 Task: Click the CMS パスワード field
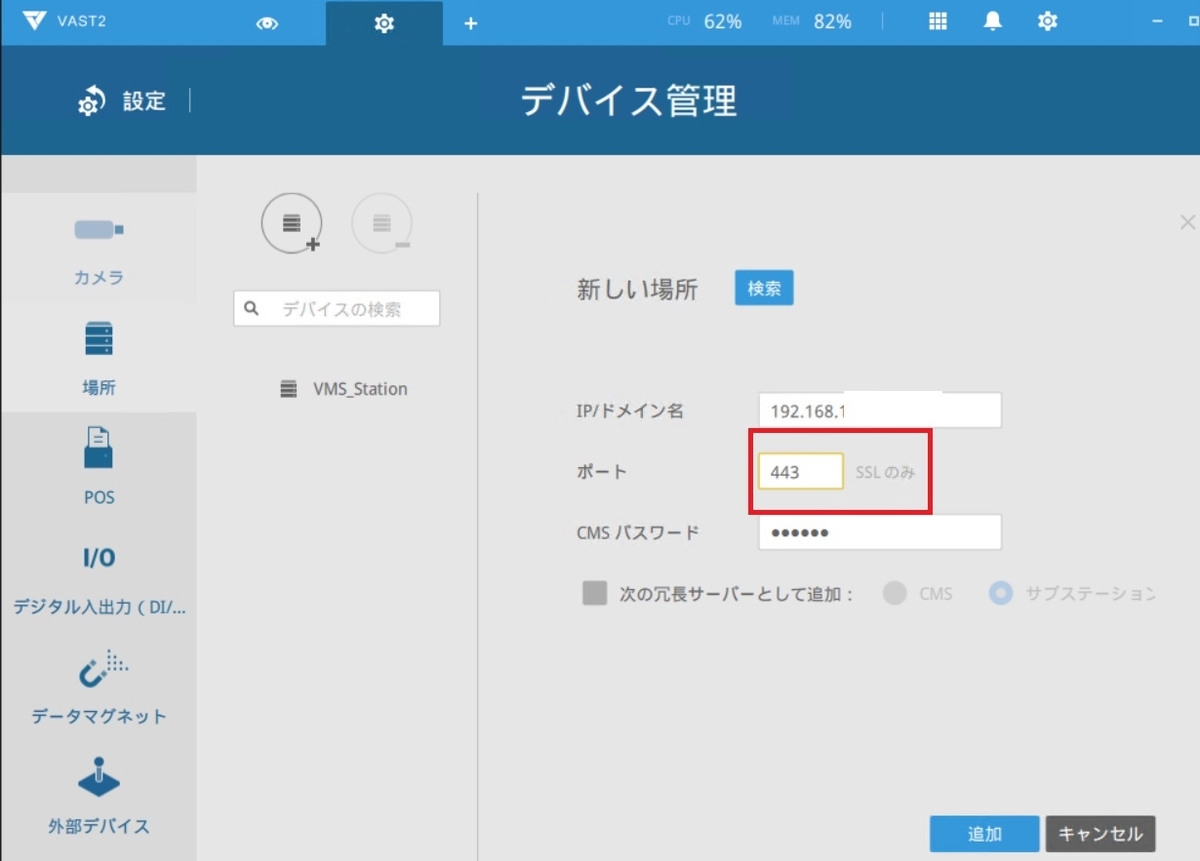pos(880,532)
